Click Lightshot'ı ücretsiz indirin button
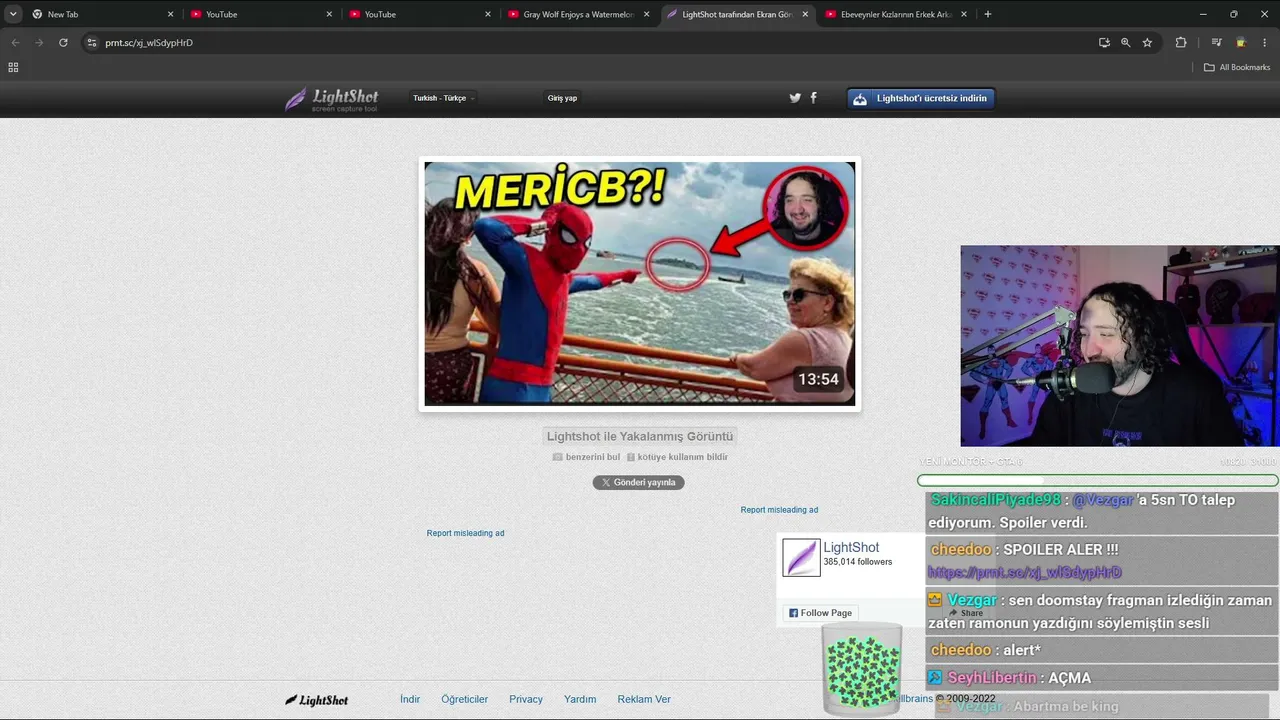 [x=921, y=98]
